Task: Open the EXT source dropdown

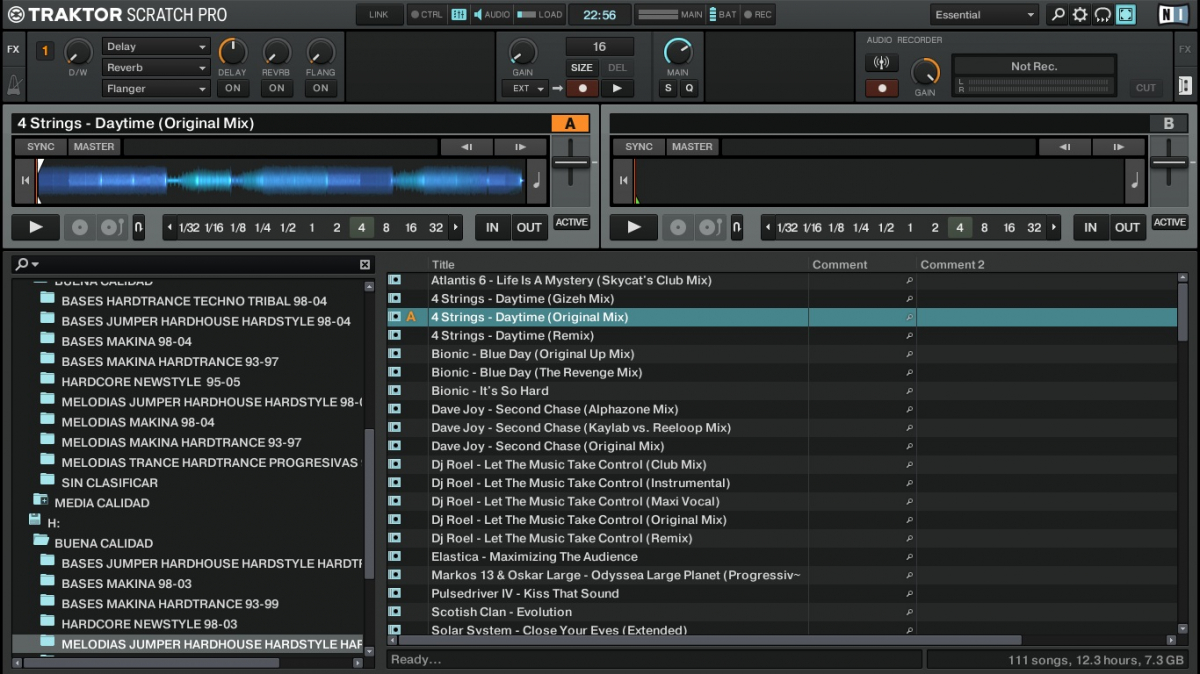Action: [x=525, y=88]
